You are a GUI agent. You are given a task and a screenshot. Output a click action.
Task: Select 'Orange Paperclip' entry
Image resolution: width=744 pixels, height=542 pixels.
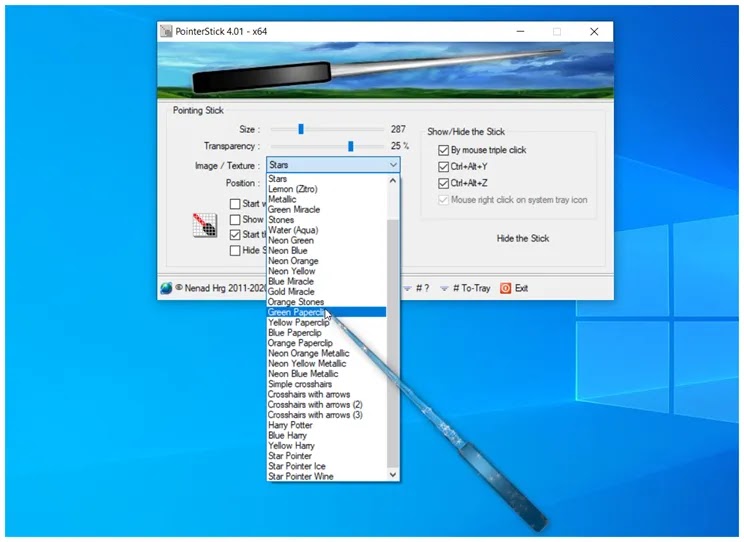click(326, 343)
